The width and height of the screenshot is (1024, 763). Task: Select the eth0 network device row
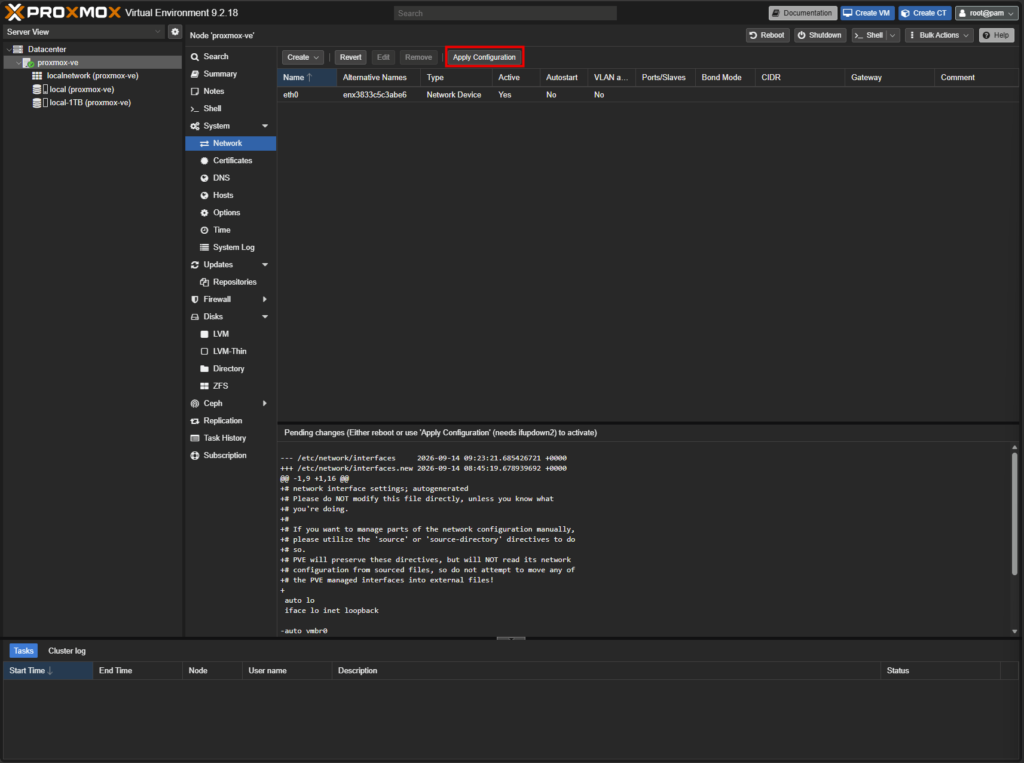click(648, 95)
